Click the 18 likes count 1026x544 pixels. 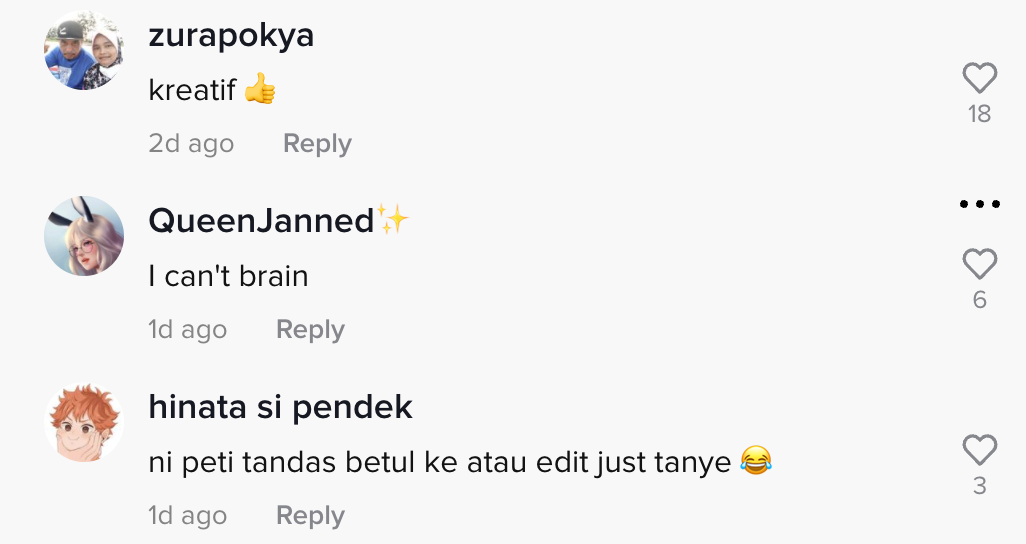coord(980,114)
